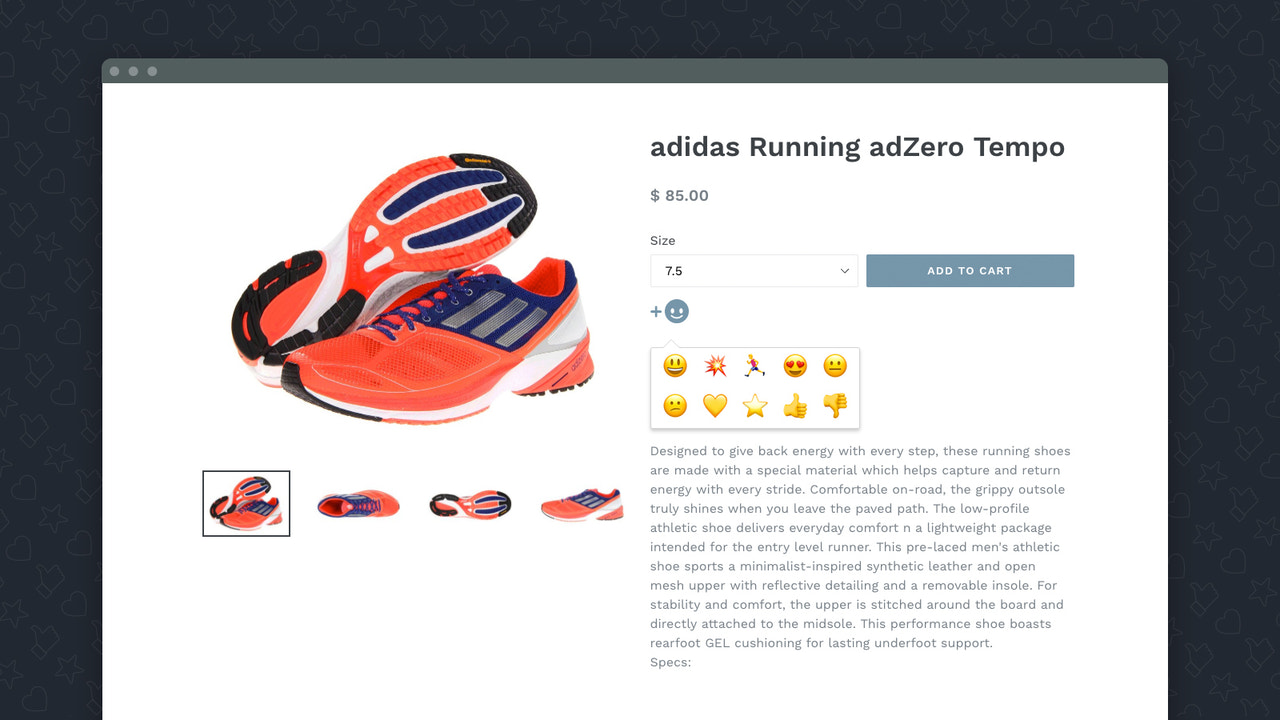Expand the size 7.5 selector chevron
Image resolution: width=1280 pixels, height=720 pixels.
pos(843,270)
